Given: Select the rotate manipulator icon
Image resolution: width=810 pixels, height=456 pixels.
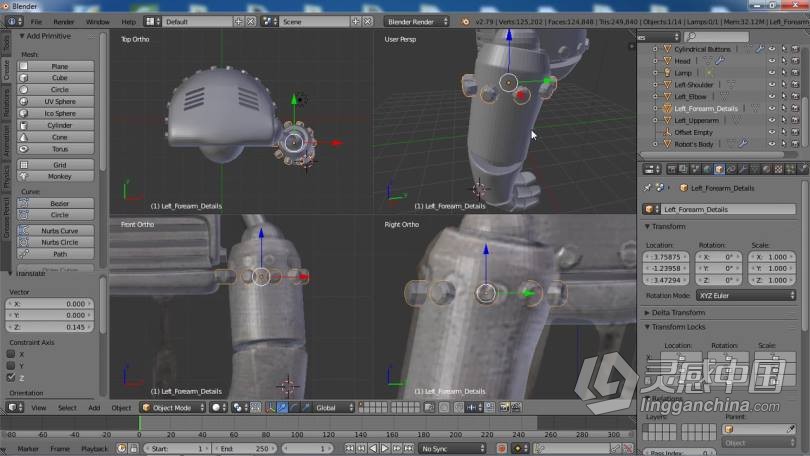Looking at the screenshot, I should (294, 407).
